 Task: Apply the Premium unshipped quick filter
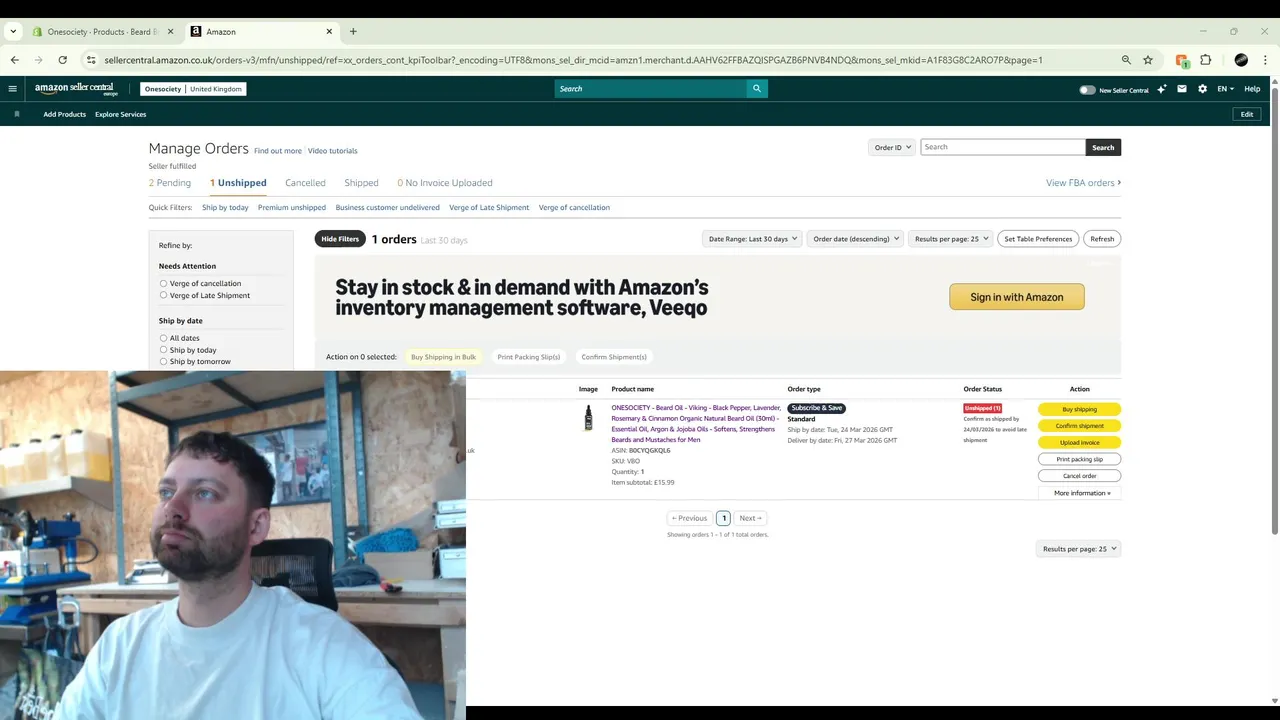(292, 207)
